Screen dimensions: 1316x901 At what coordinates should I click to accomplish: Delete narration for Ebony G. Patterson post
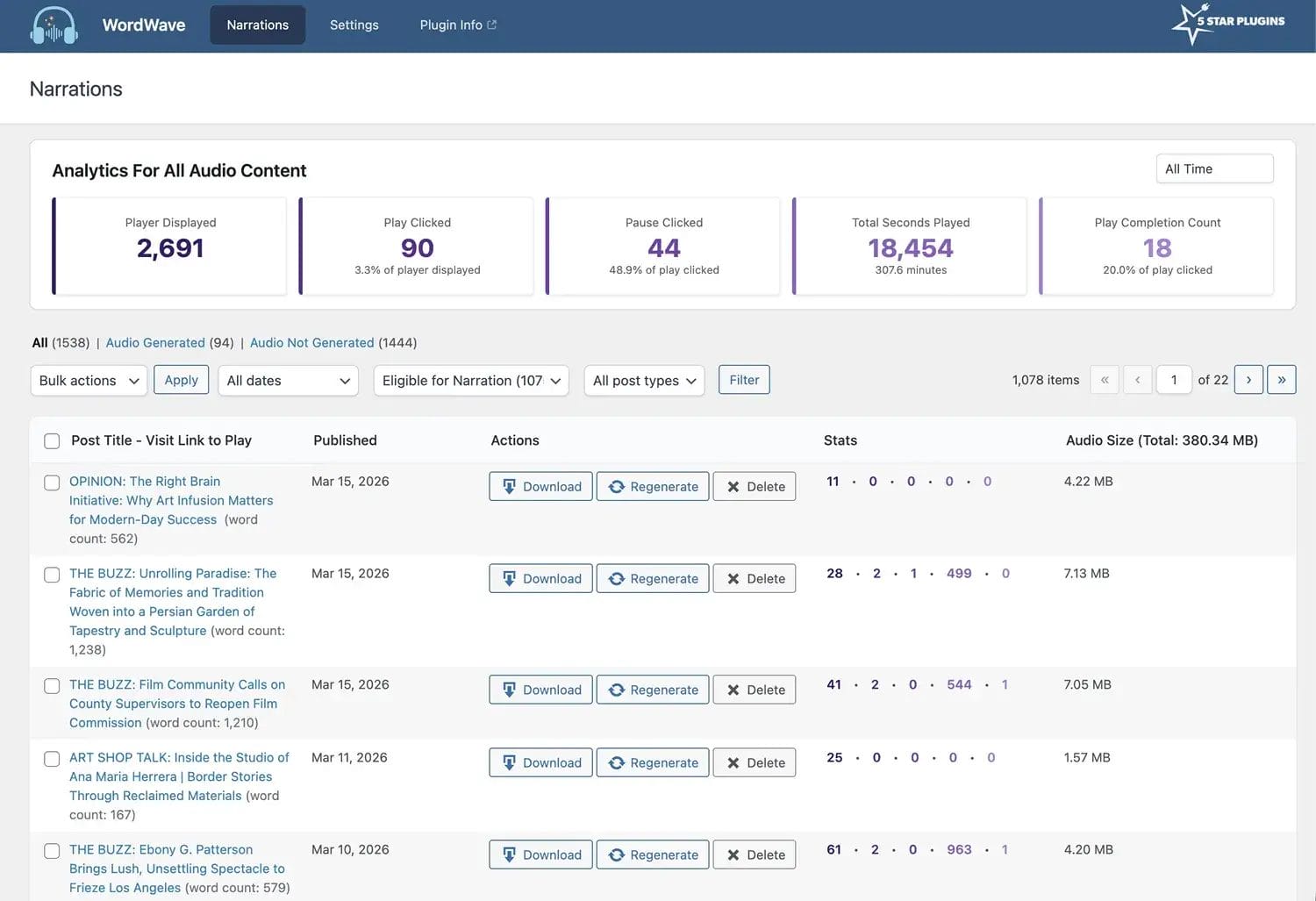click(x=755, y=855)
